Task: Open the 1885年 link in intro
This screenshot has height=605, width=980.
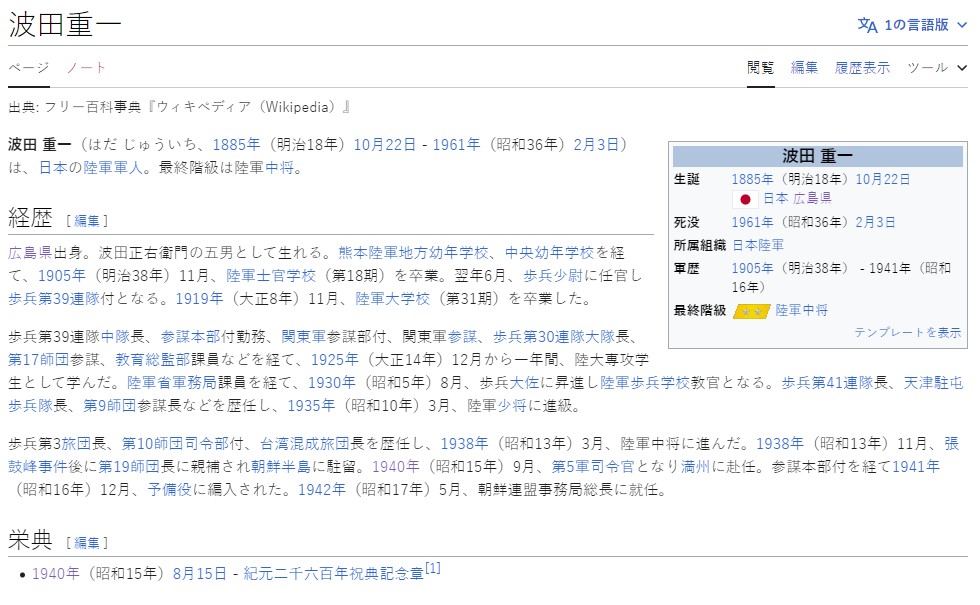Action: pyautogui.click(x=236, y=144)
